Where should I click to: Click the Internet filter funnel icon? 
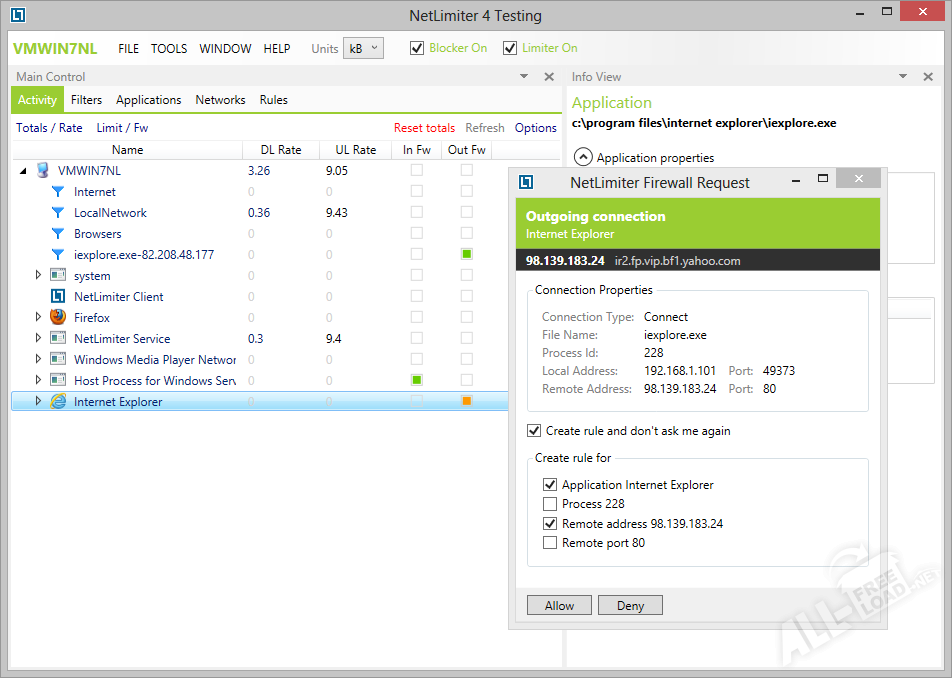[58, 192]
